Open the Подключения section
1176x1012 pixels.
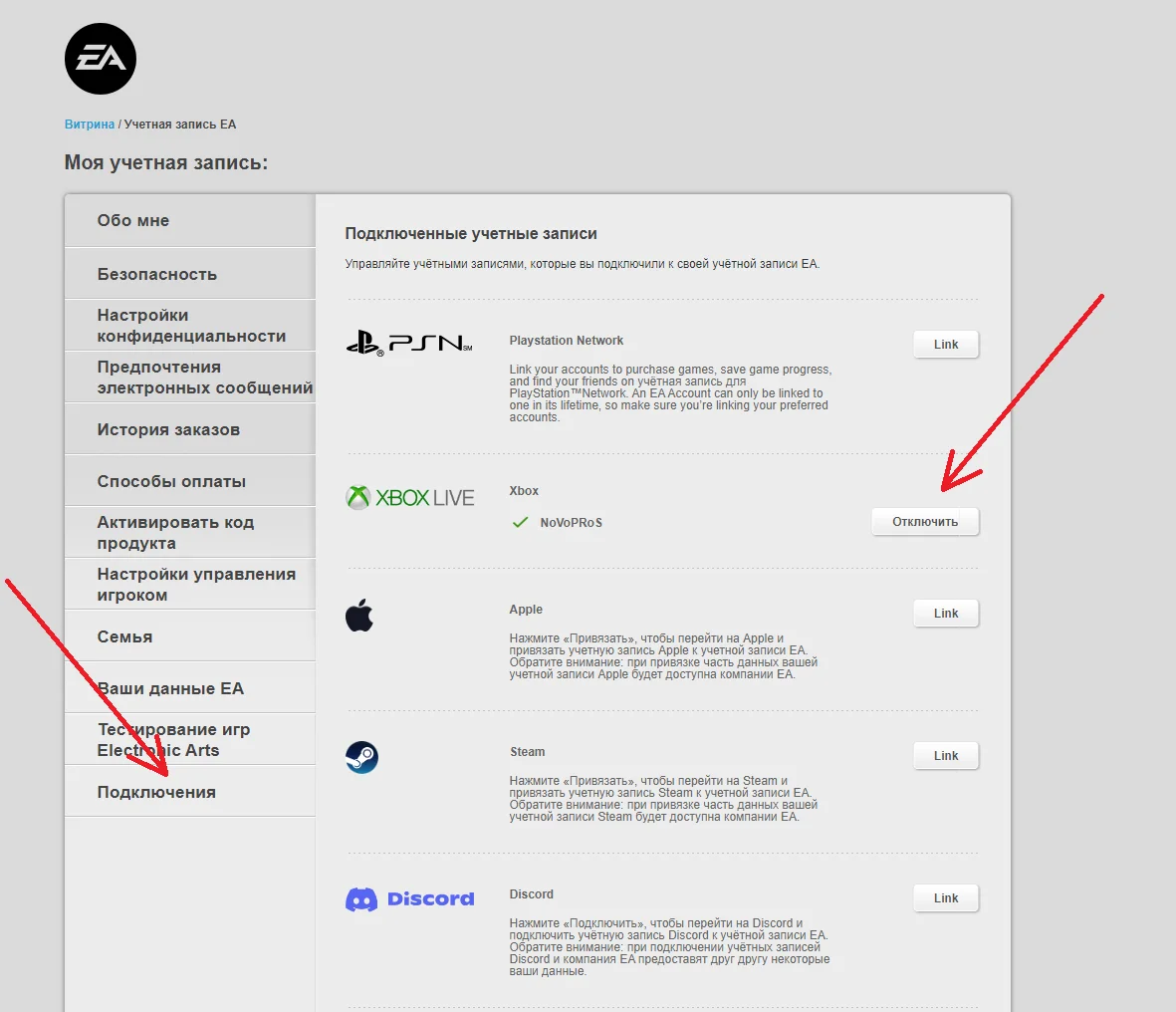[x=190, y=792]
